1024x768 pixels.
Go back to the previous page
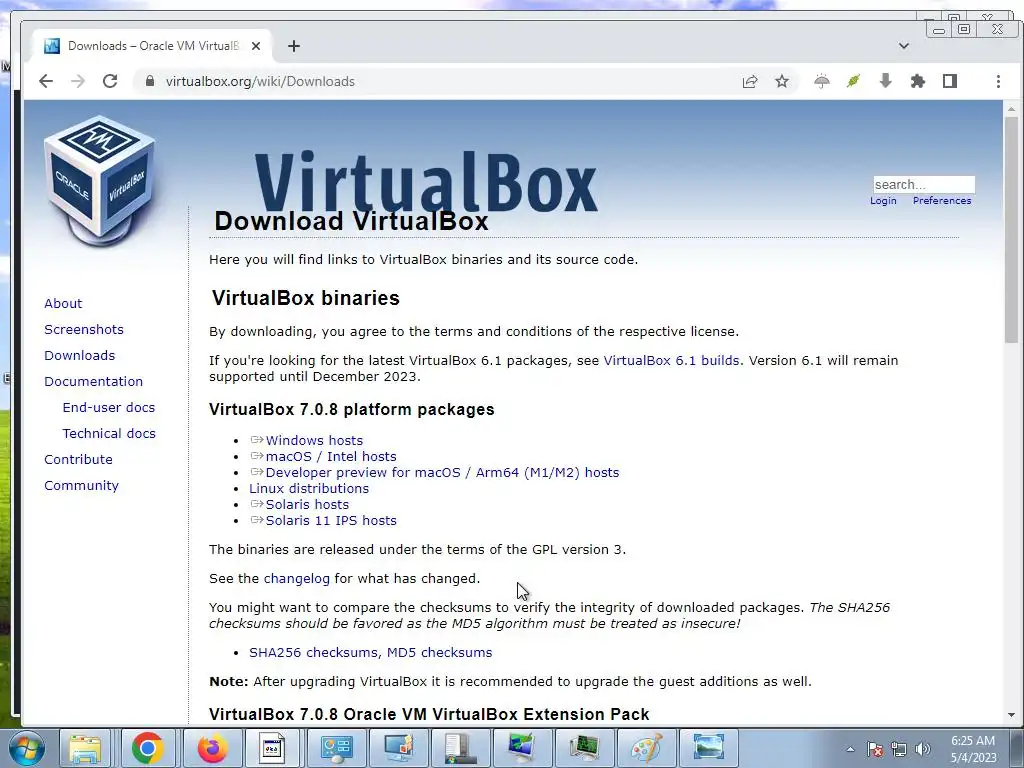(x=46, y=81)
